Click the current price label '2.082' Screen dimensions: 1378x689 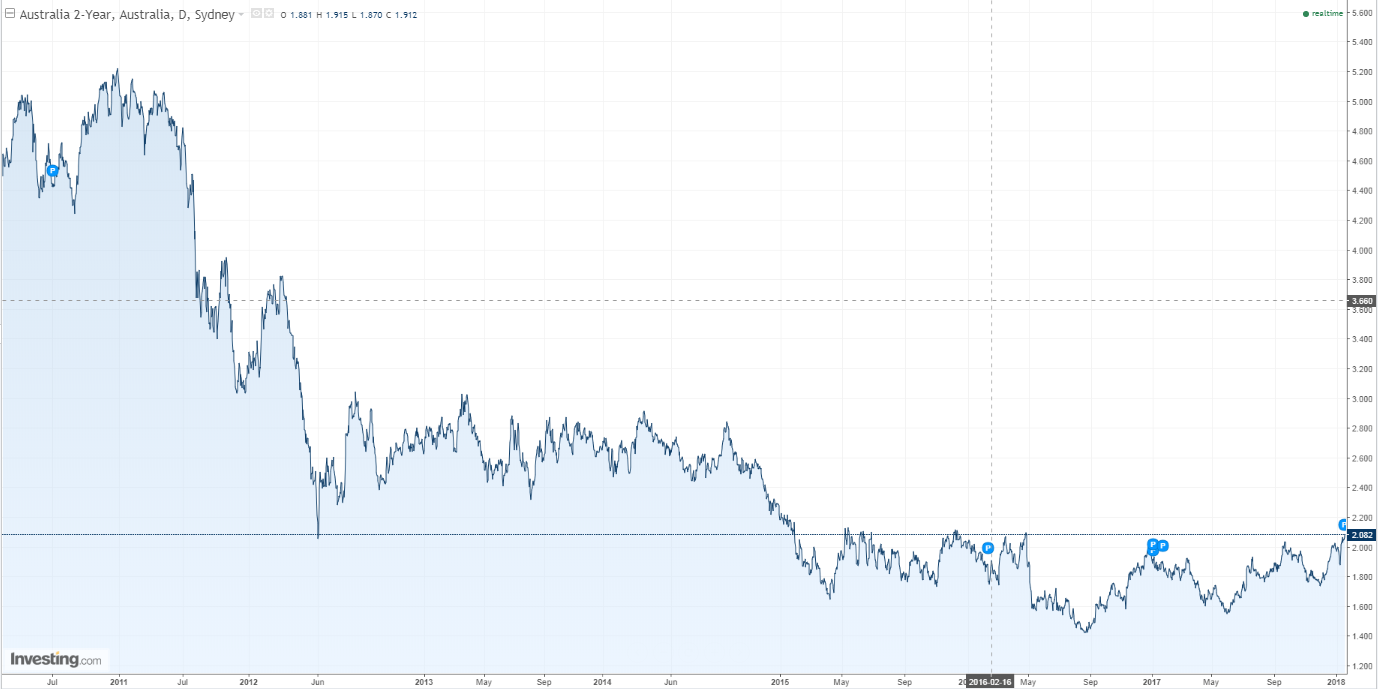(x=1362, y=535)
